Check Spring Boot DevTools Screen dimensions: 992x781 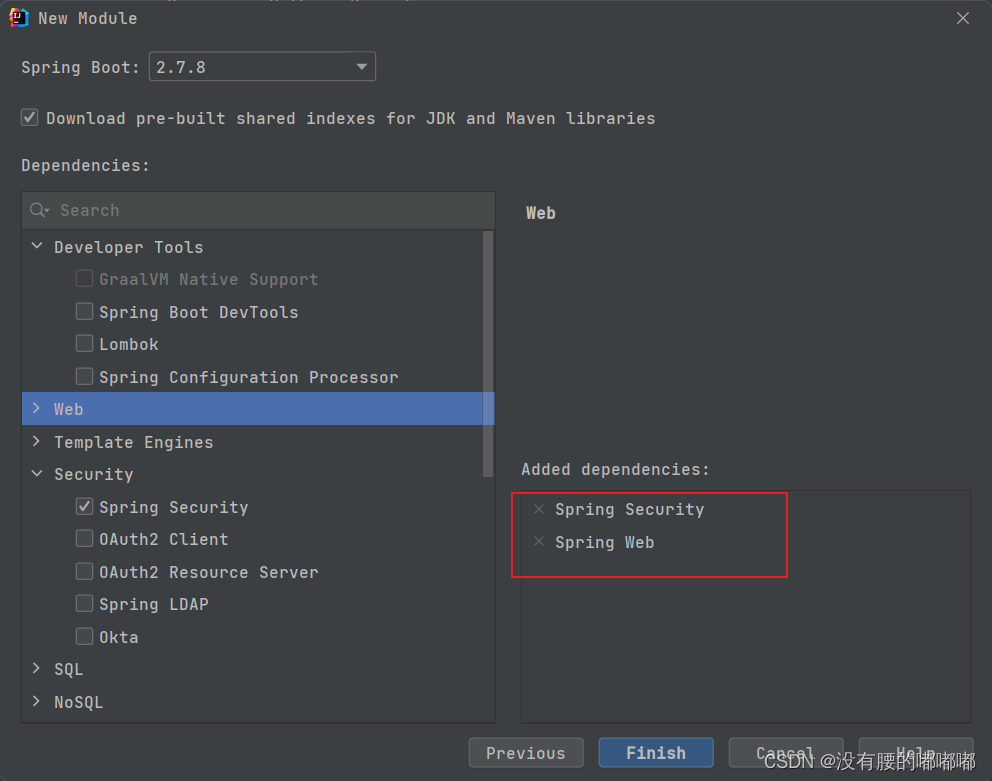[85, 312]
